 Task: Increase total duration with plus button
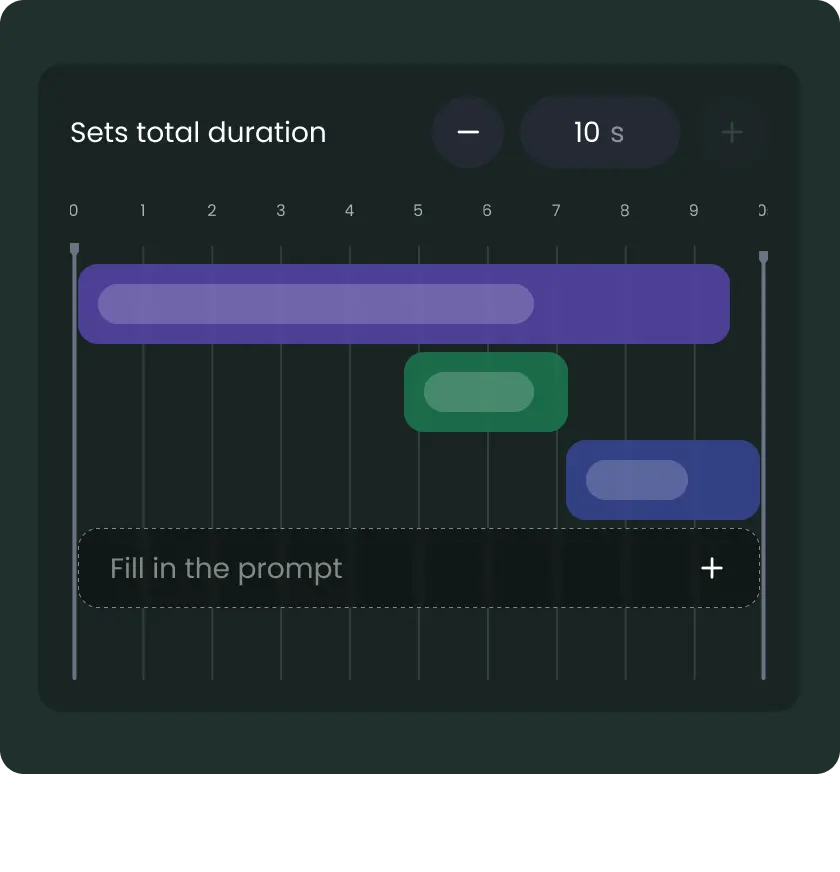pyautogui.click(x=732, y=132)
